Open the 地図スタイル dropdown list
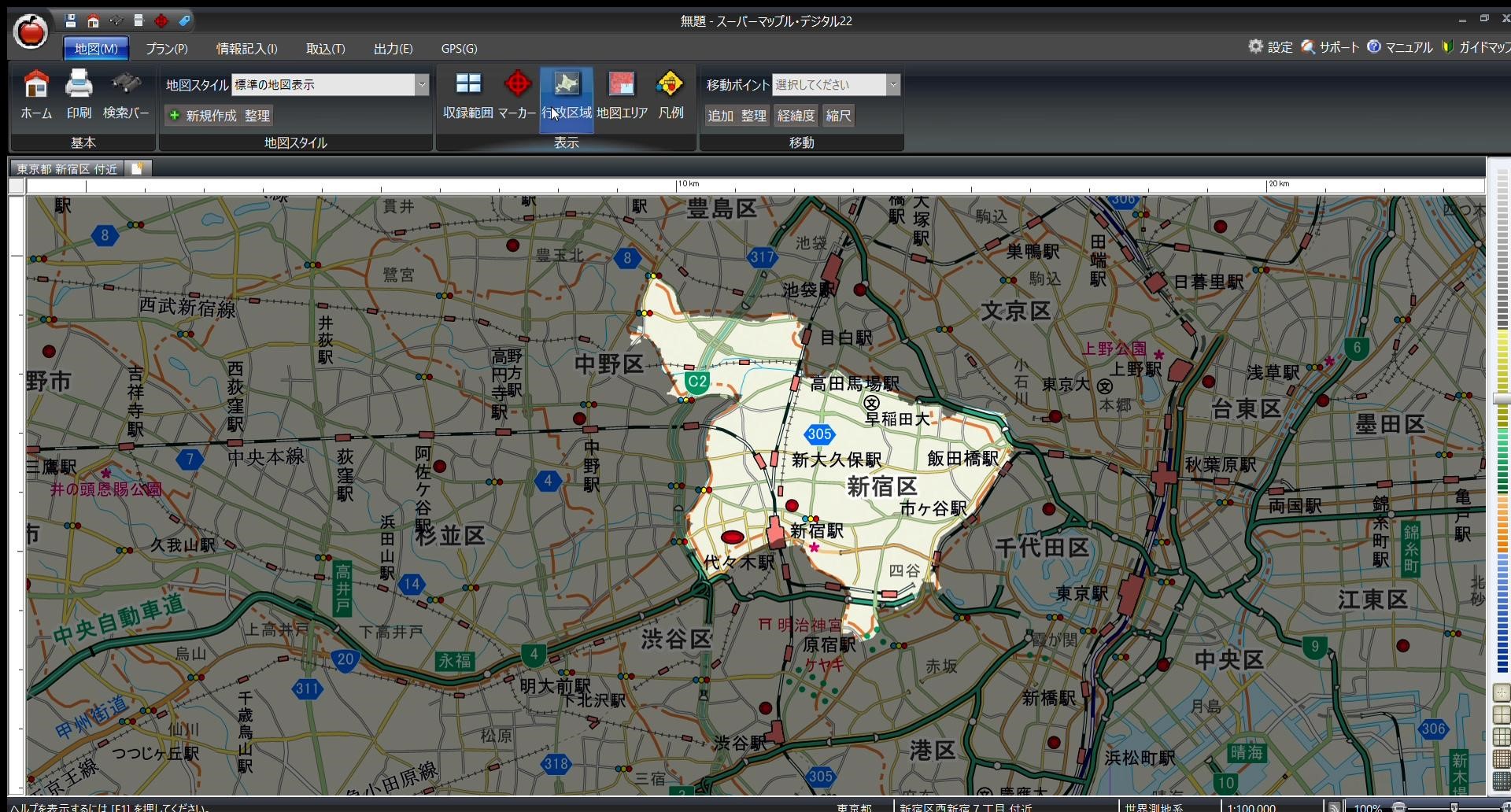The image size is (1511, 812). pyautogui.click(x=422, y=85)
